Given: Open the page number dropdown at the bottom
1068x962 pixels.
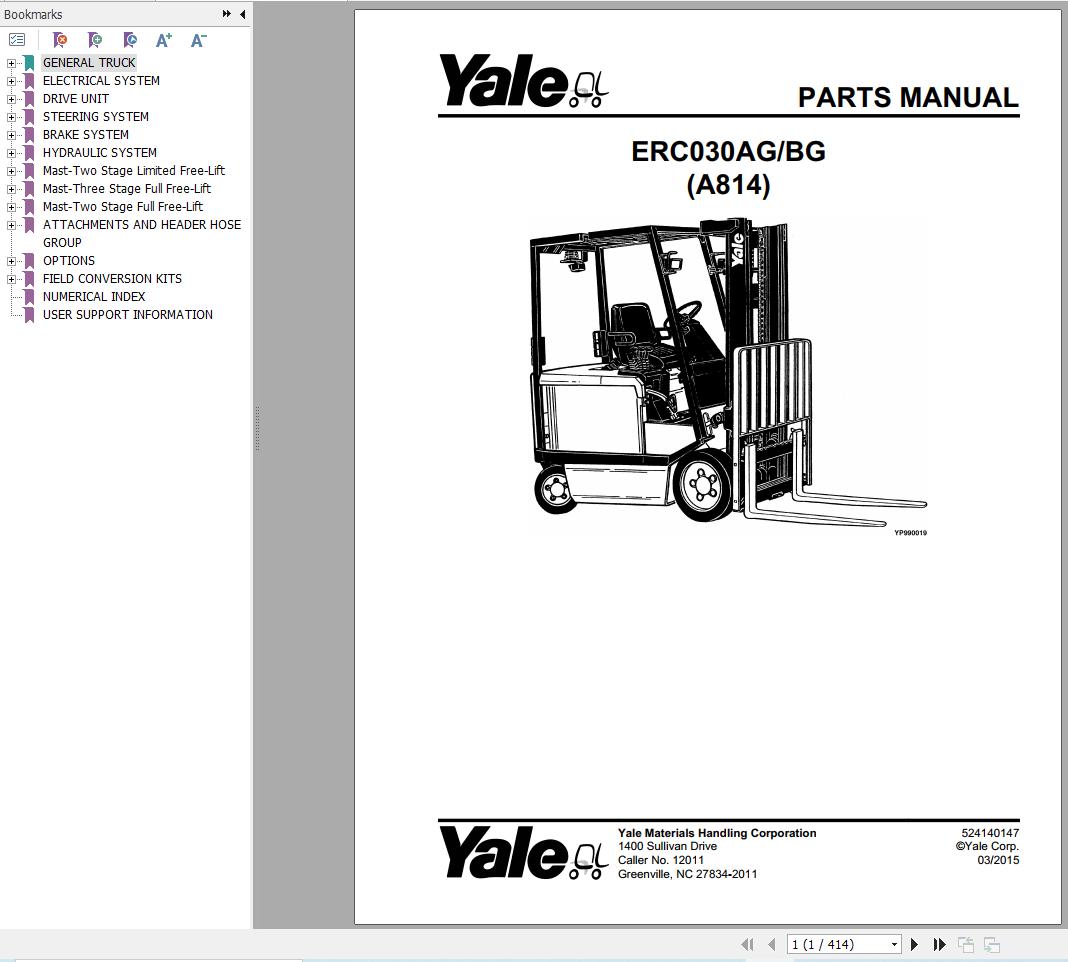Looking at the screenshot, I should [893, 943].
